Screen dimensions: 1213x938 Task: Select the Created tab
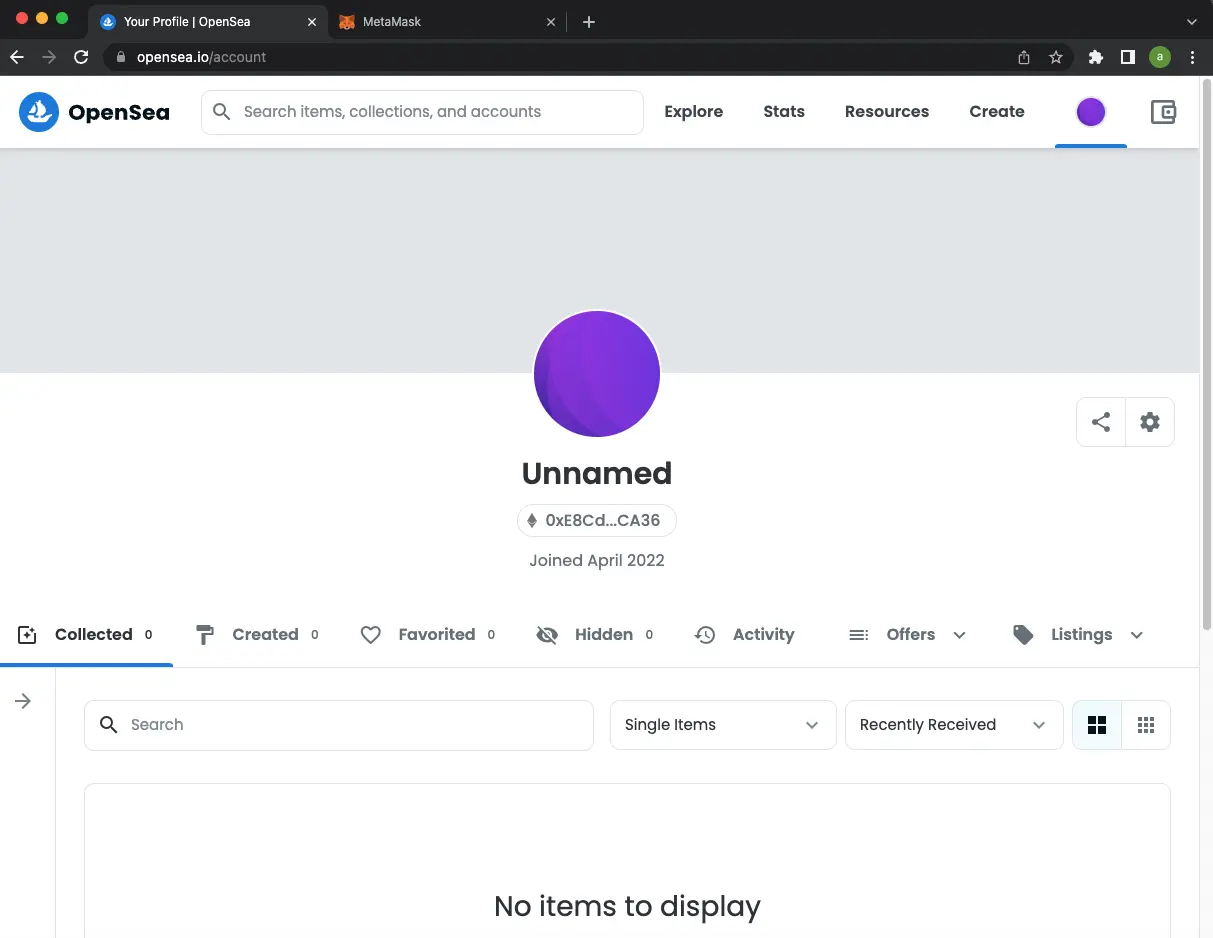point(257,635)
